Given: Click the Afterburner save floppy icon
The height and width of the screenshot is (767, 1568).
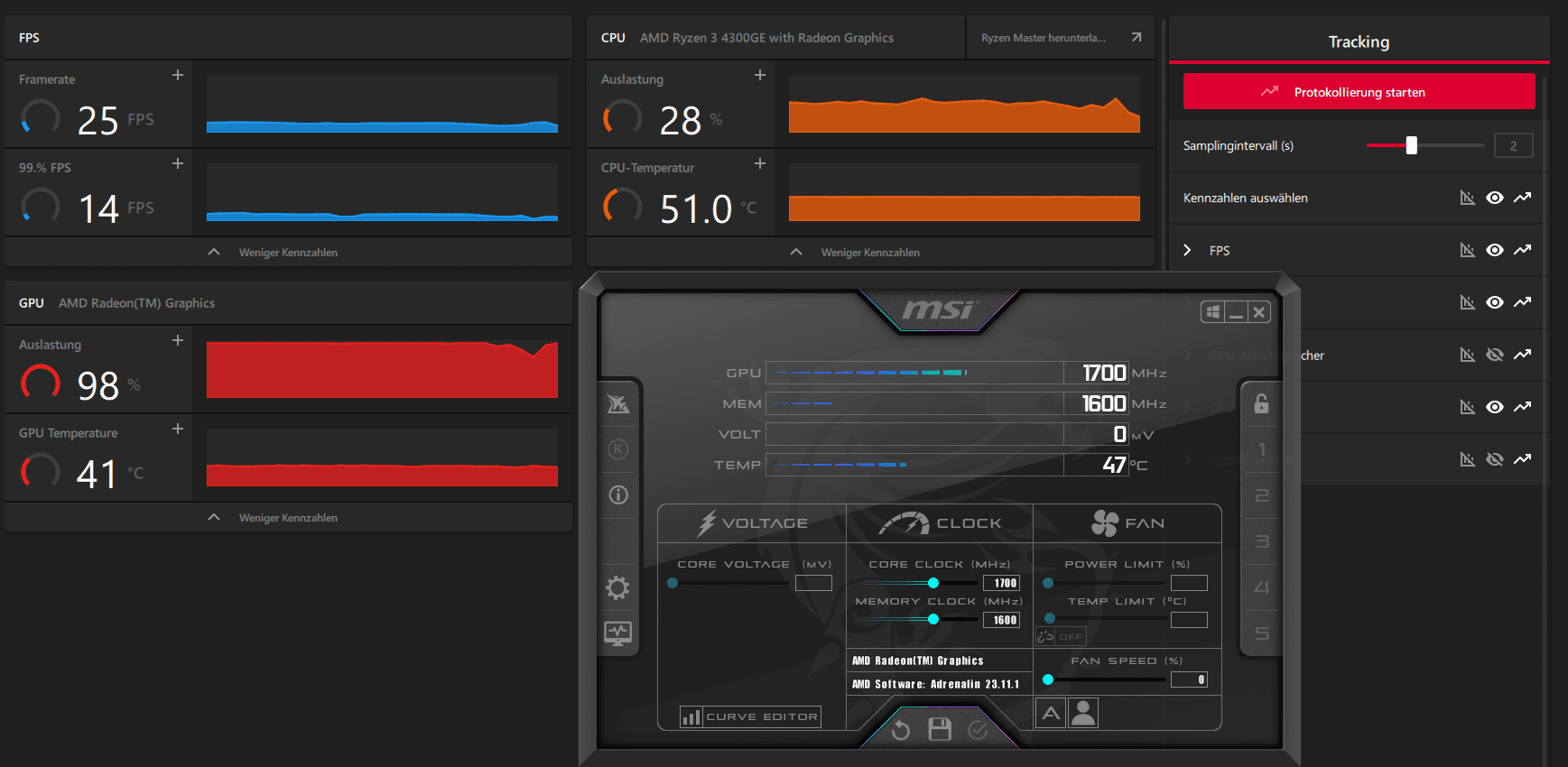Looking at the screenshot, I should click(940, 729).
